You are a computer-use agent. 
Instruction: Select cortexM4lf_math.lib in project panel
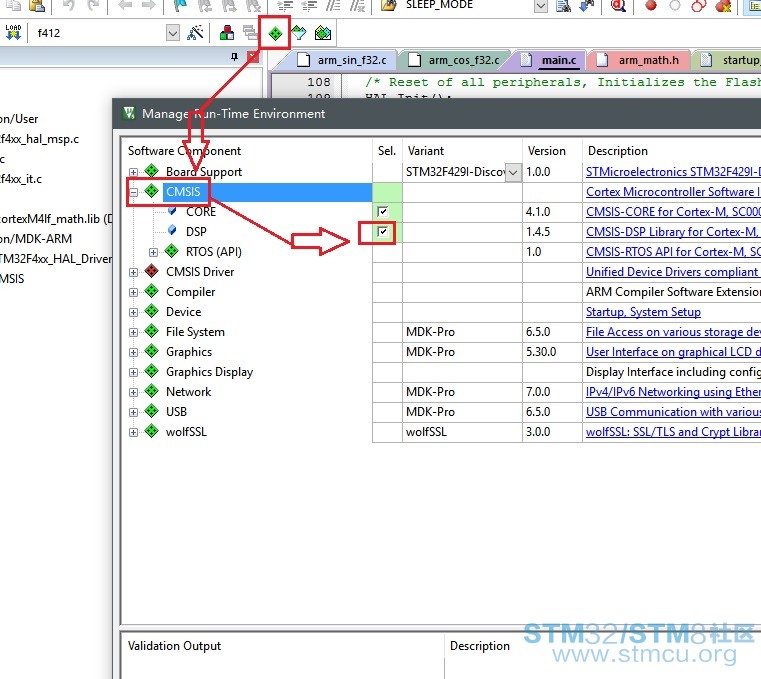(56, 218)
